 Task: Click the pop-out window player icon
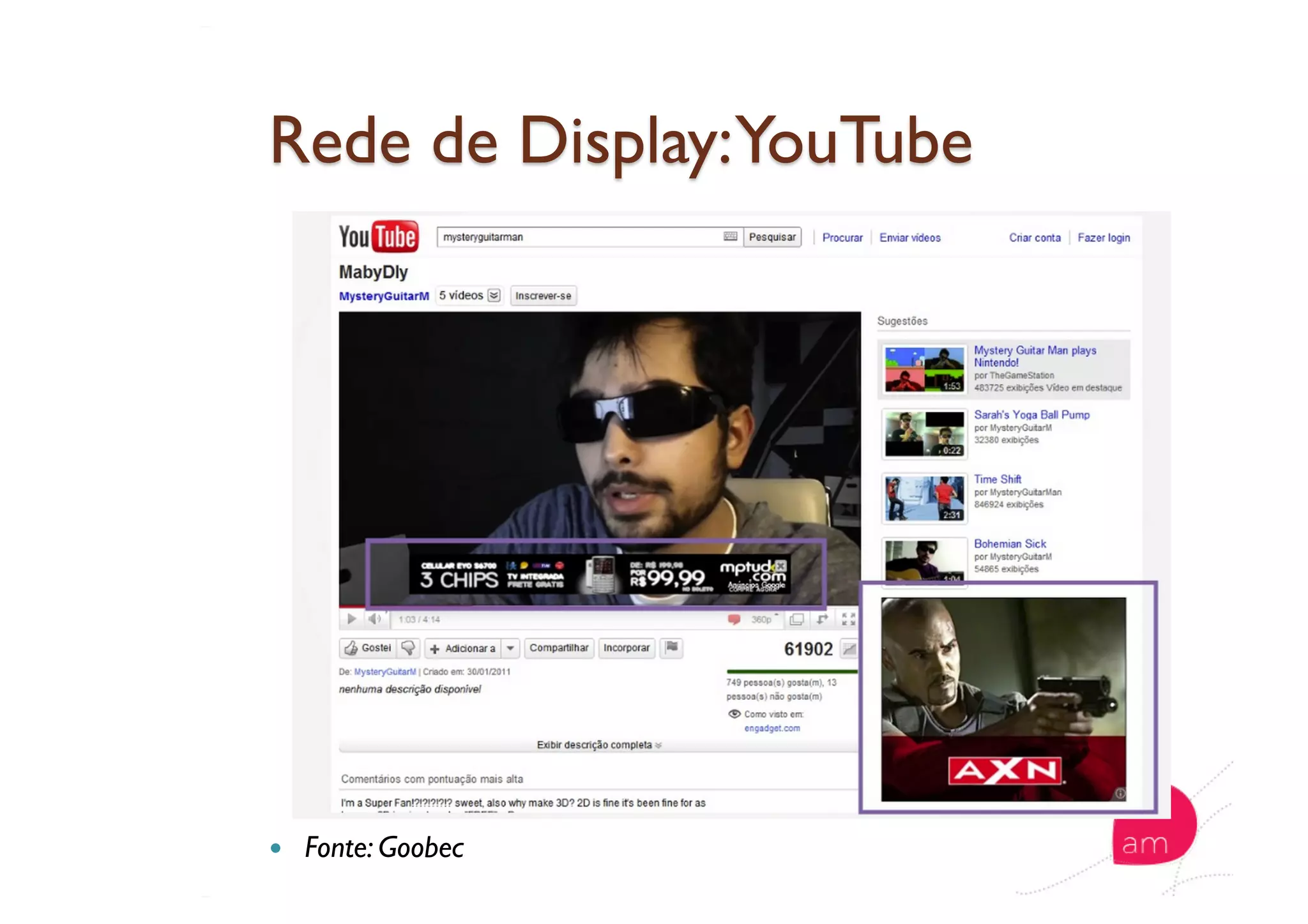click(796, 619)
